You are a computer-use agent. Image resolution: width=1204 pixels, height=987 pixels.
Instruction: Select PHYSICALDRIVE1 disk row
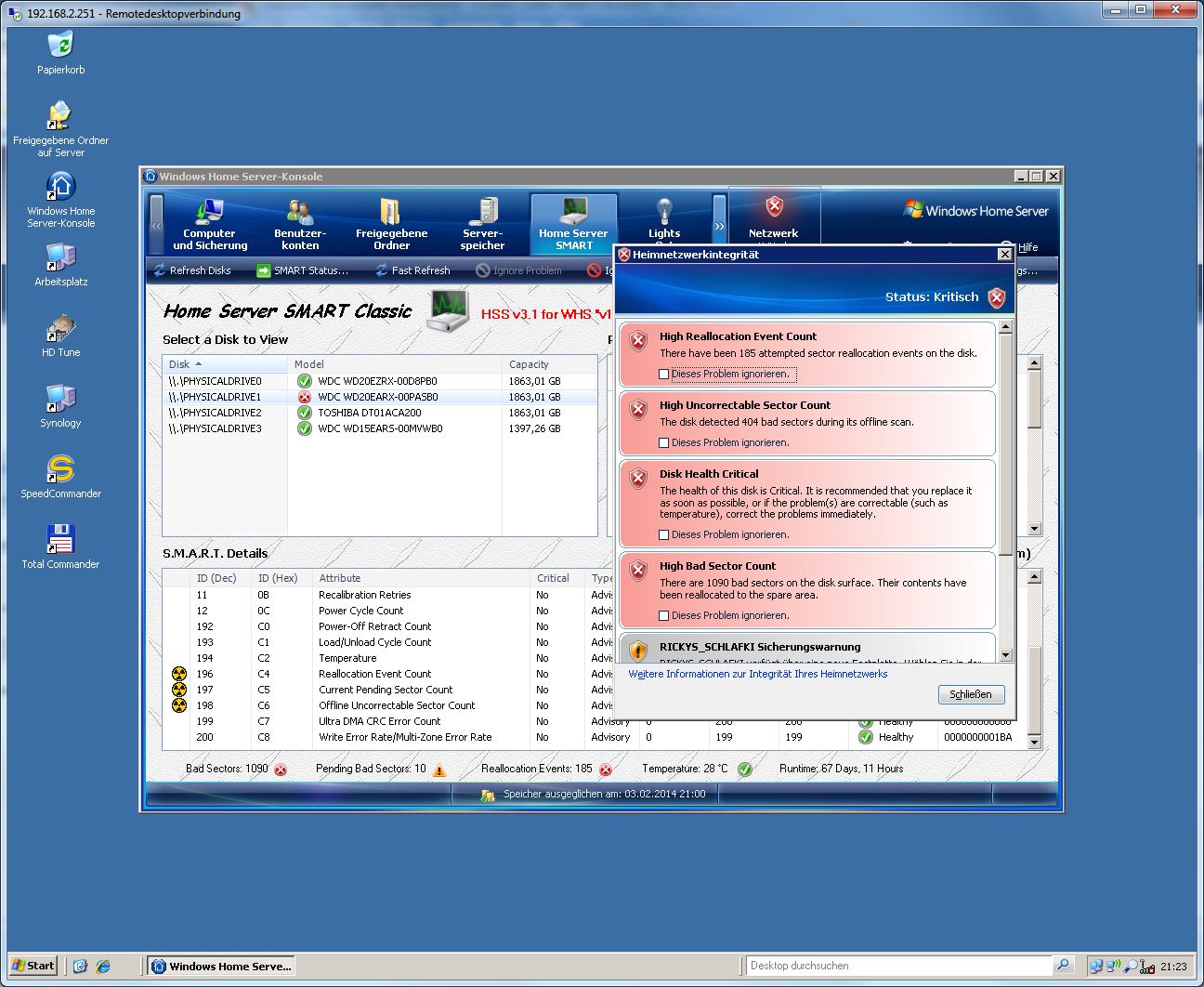380,397
